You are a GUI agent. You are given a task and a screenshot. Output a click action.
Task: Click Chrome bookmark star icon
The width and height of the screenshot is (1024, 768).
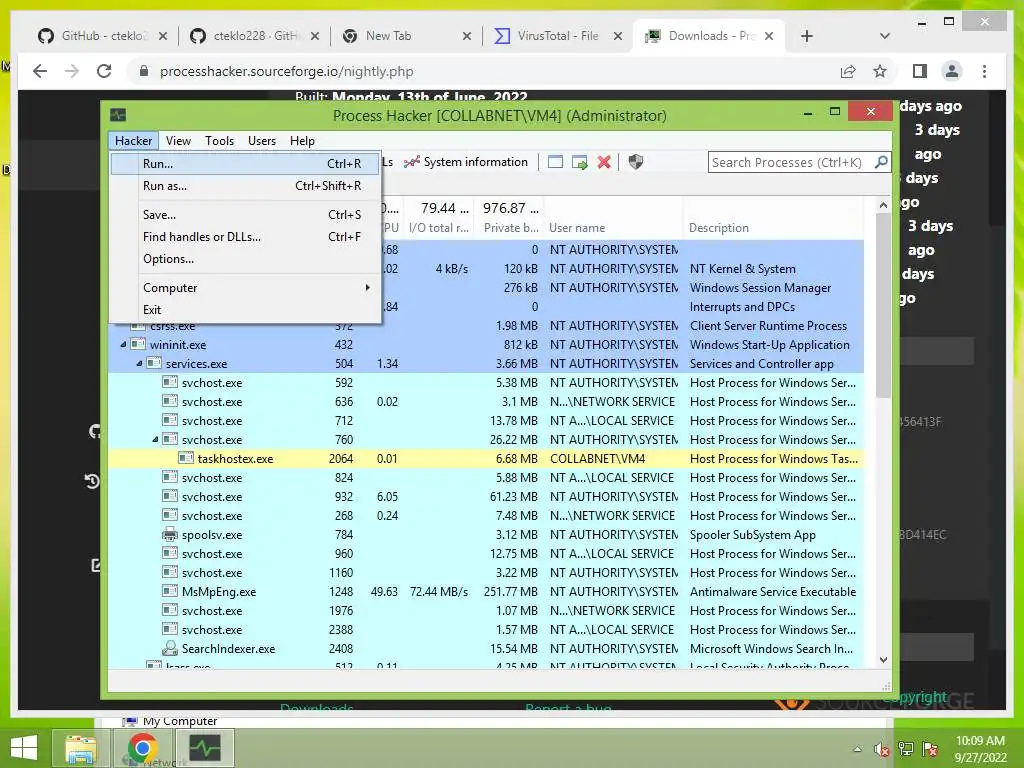click(880, 71)
